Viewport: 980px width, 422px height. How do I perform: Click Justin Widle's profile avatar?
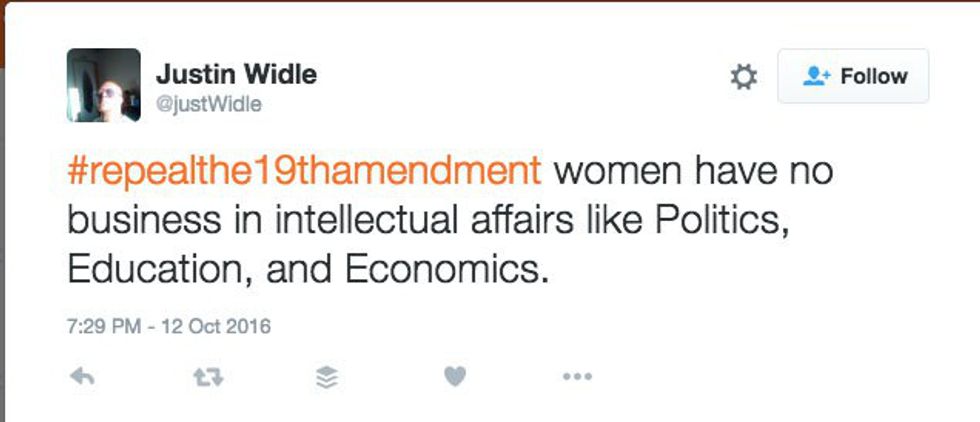click(104, 85)
